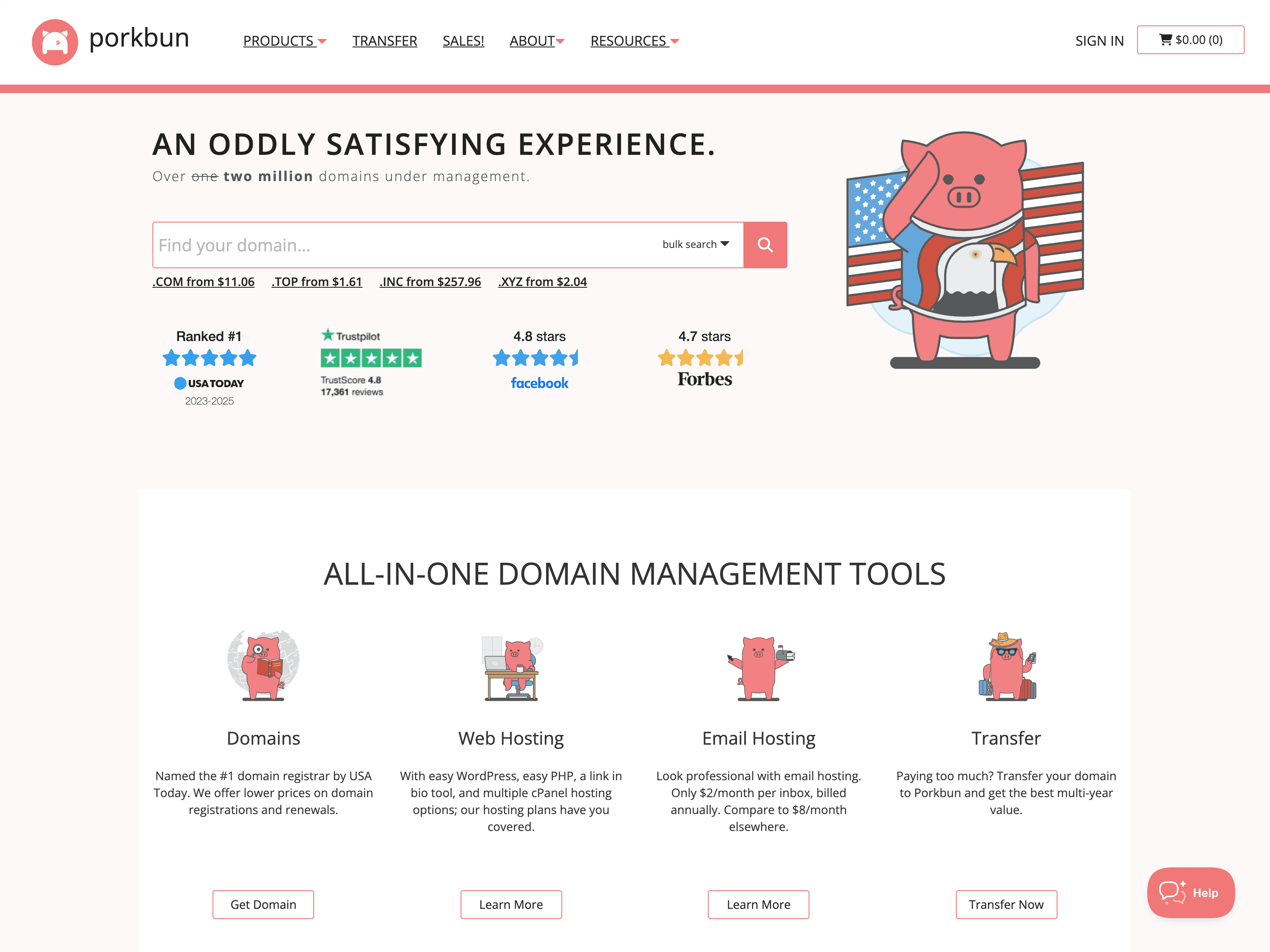The image size is (1270, 952).
Task: Click the .XYZ from $2.04 link
Action: pos(543,282)
